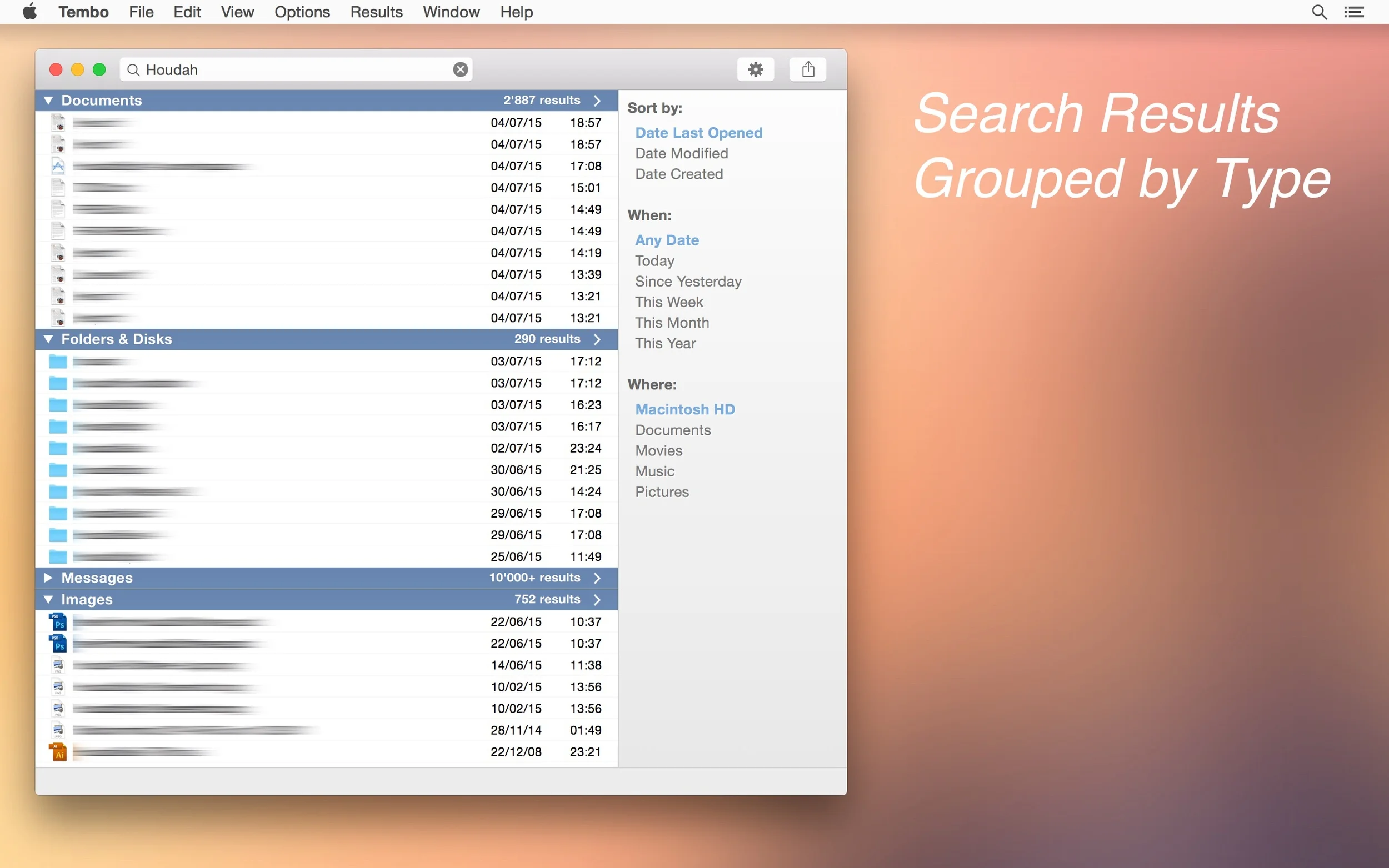Open Spotlight magnifier in the menu bar
1389x868 pixels.
click(1319, 12)
